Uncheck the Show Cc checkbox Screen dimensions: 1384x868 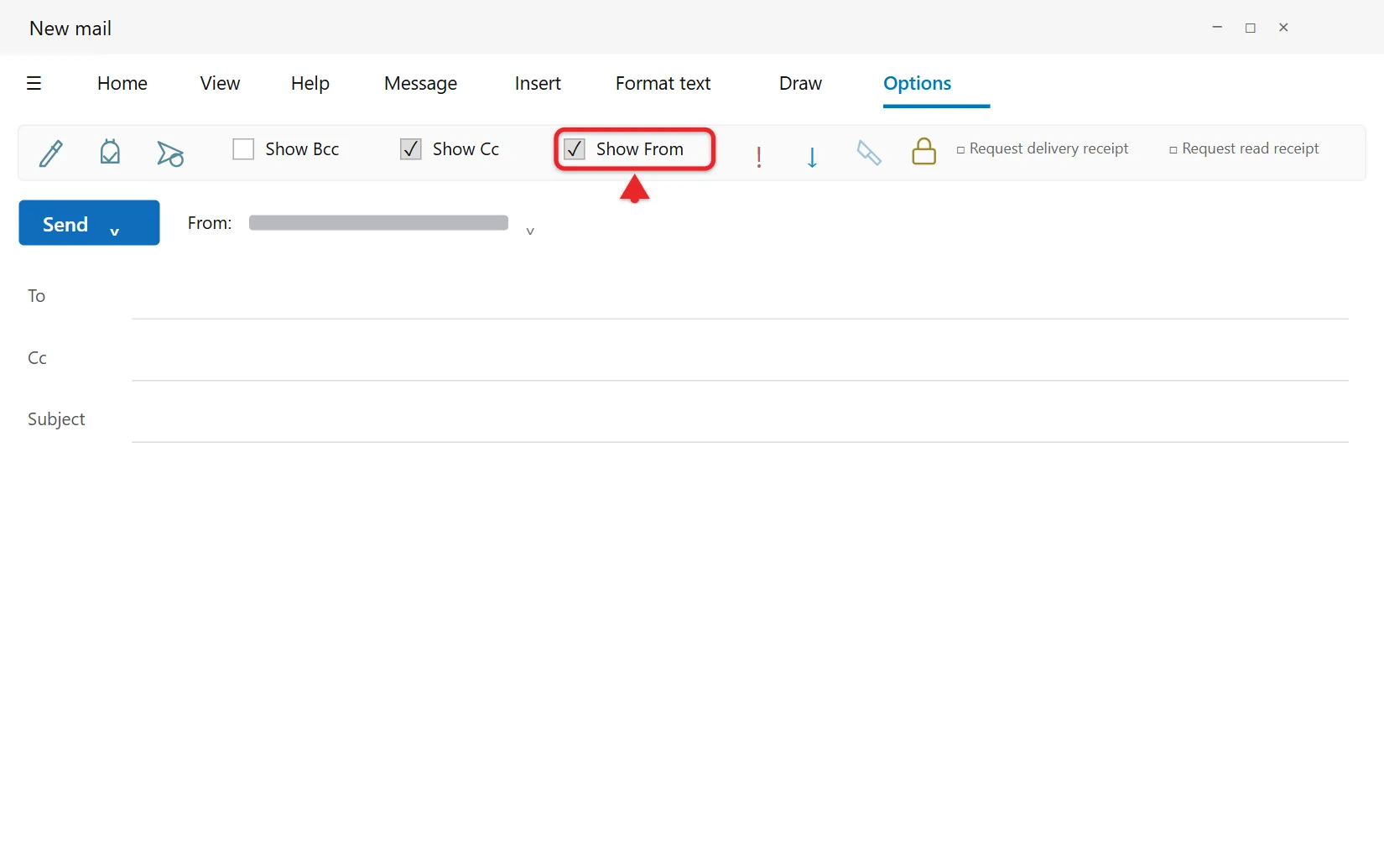[x=411, y=149]
